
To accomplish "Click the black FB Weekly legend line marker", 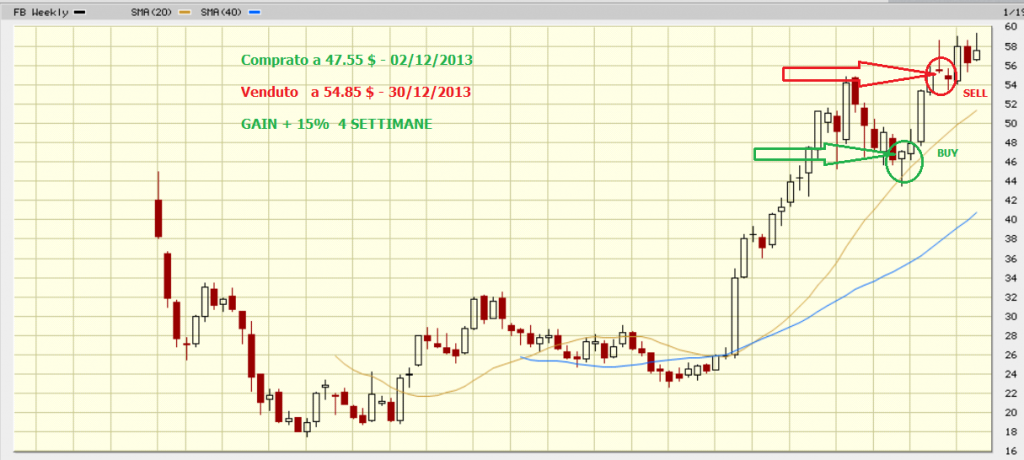I will coord(80,12).
